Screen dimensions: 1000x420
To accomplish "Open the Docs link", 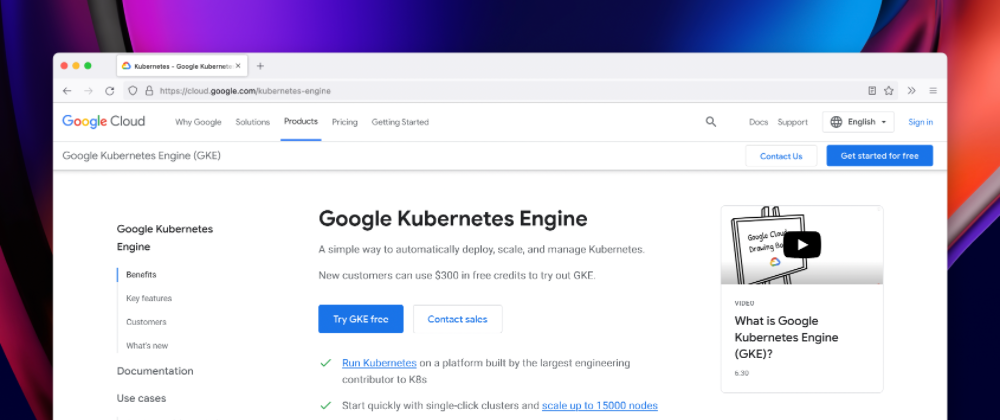I will pos(758,122).
